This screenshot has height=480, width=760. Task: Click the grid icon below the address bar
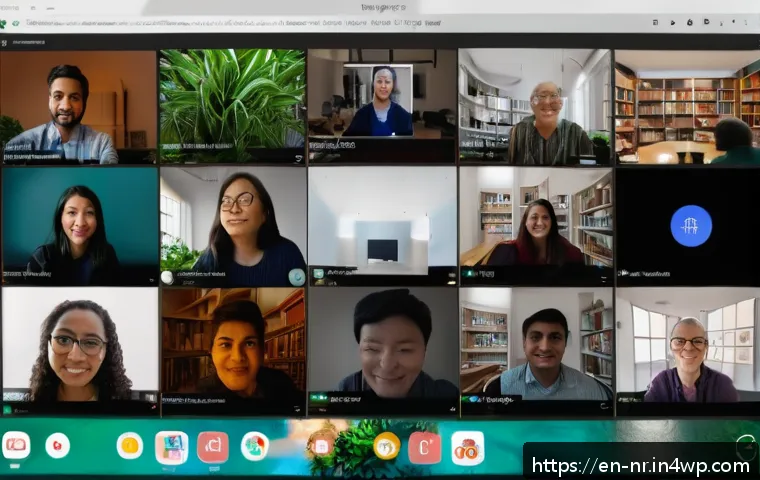[4, 43]
